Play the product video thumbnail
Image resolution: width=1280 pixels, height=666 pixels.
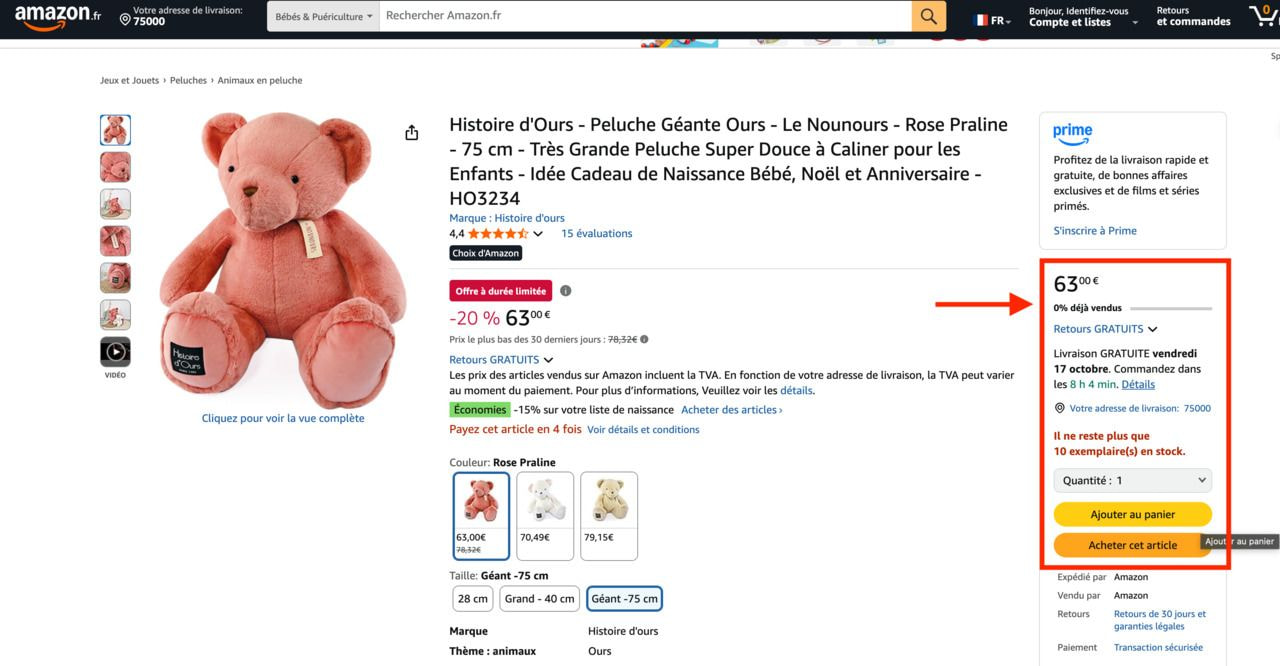tap(115, 352)
